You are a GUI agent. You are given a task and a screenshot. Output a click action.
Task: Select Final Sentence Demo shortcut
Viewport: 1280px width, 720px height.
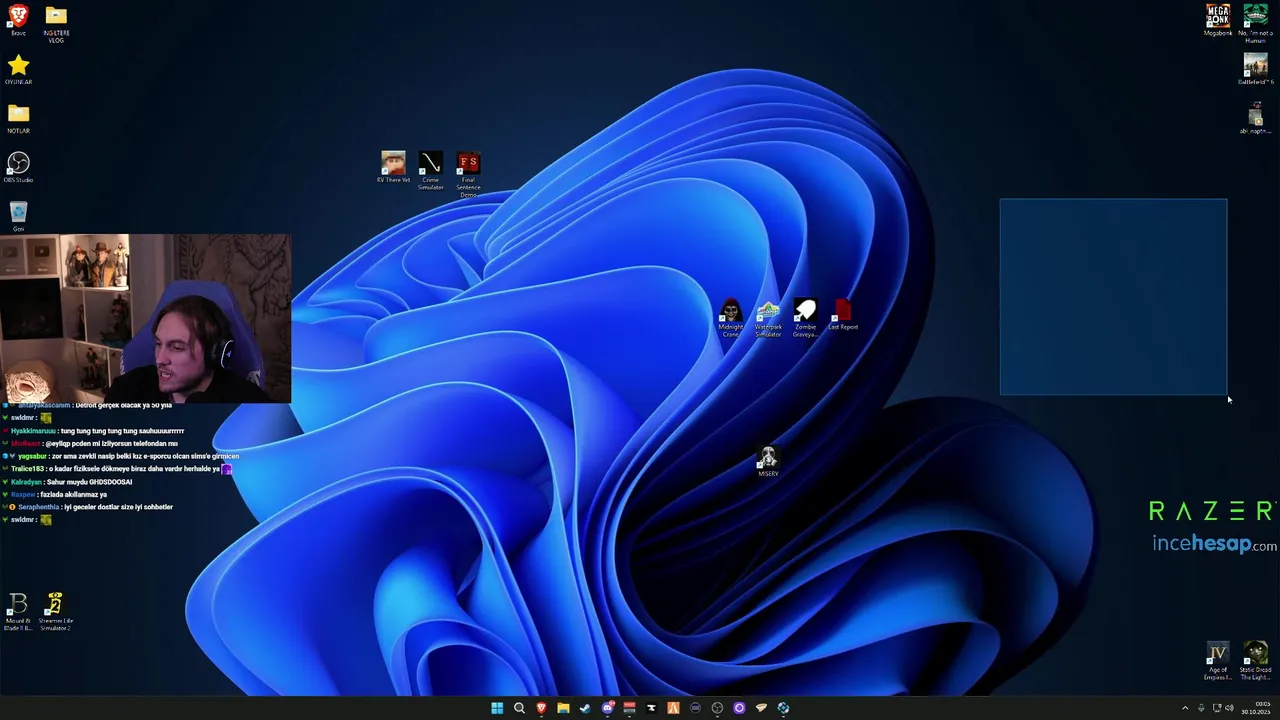(468, 174)
